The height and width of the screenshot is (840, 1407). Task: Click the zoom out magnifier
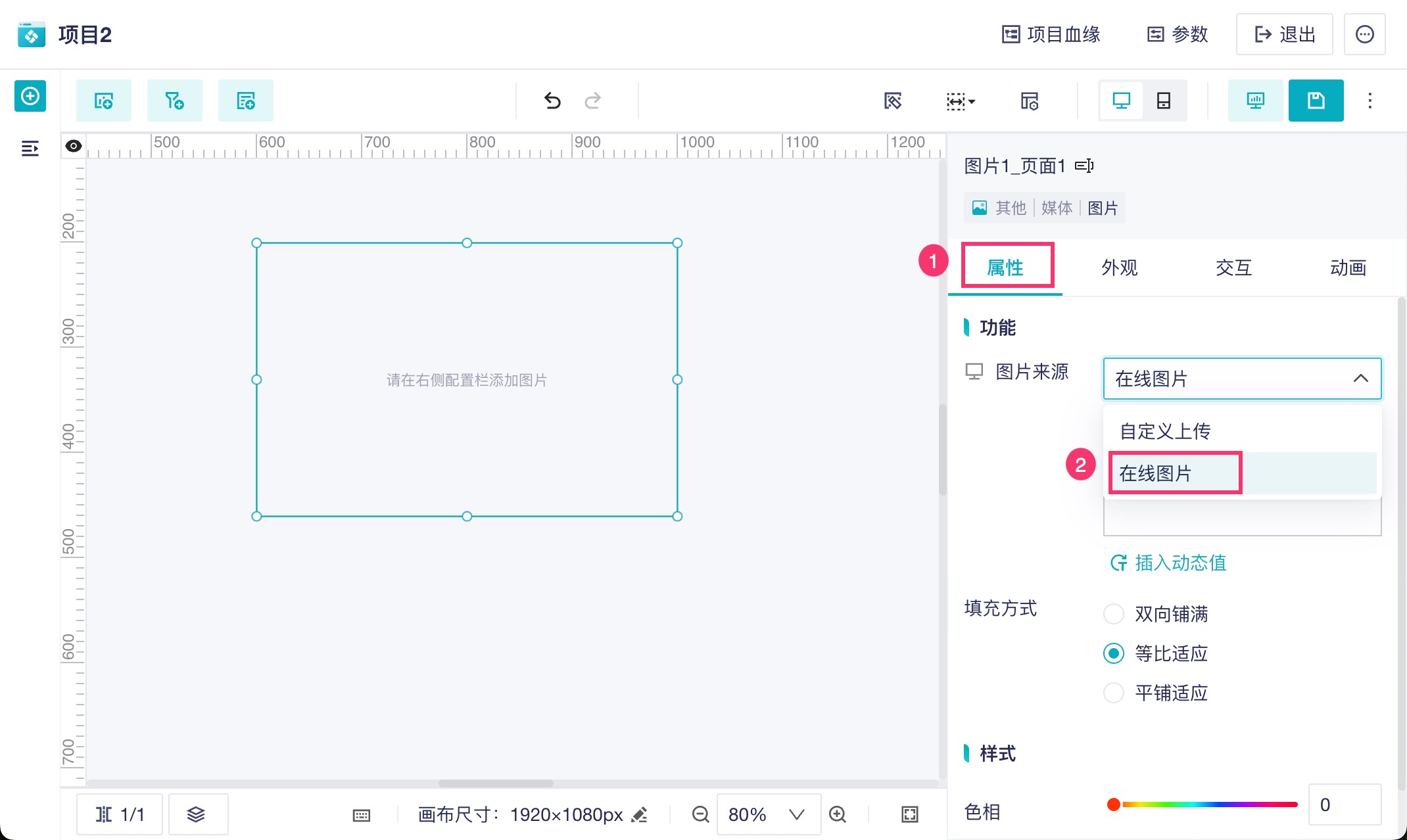[700, 814]
